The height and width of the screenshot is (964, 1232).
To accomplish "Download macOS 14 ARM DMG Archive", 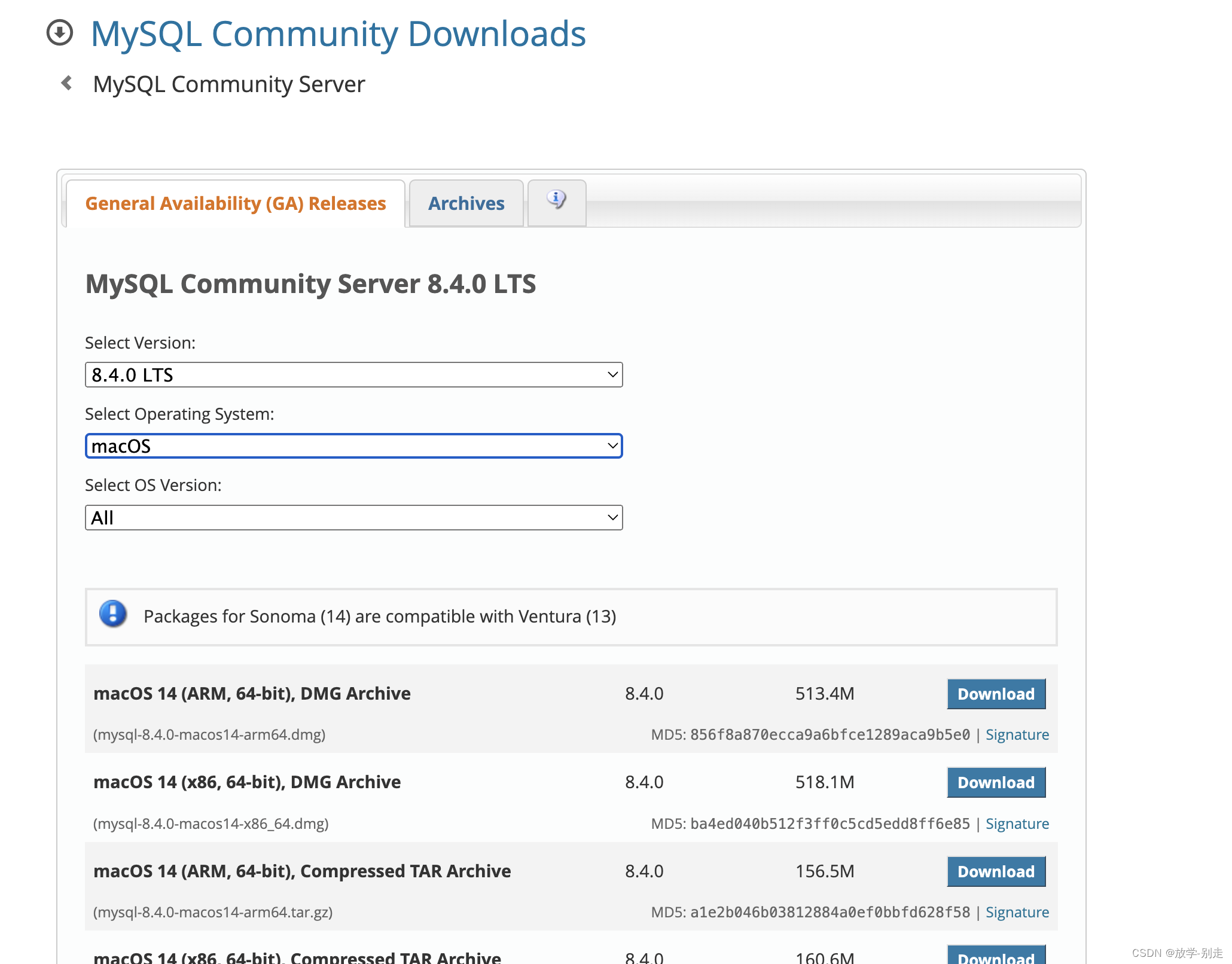I will point(996,694).
